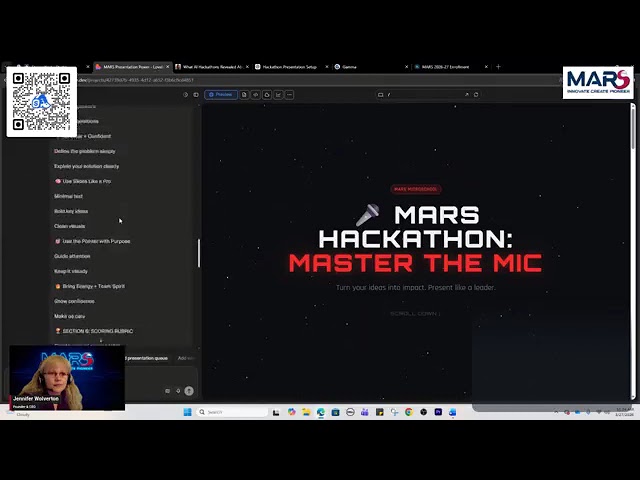This screenshot has height=480, width=640.
Task: Click the MARS MICROSCHOOL badge in preview
Action: 416,189
